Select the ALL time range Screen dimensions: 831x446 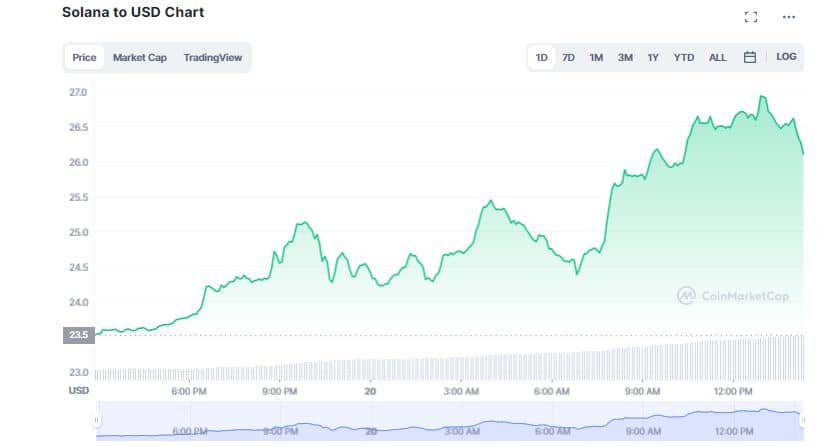(718, 57)
